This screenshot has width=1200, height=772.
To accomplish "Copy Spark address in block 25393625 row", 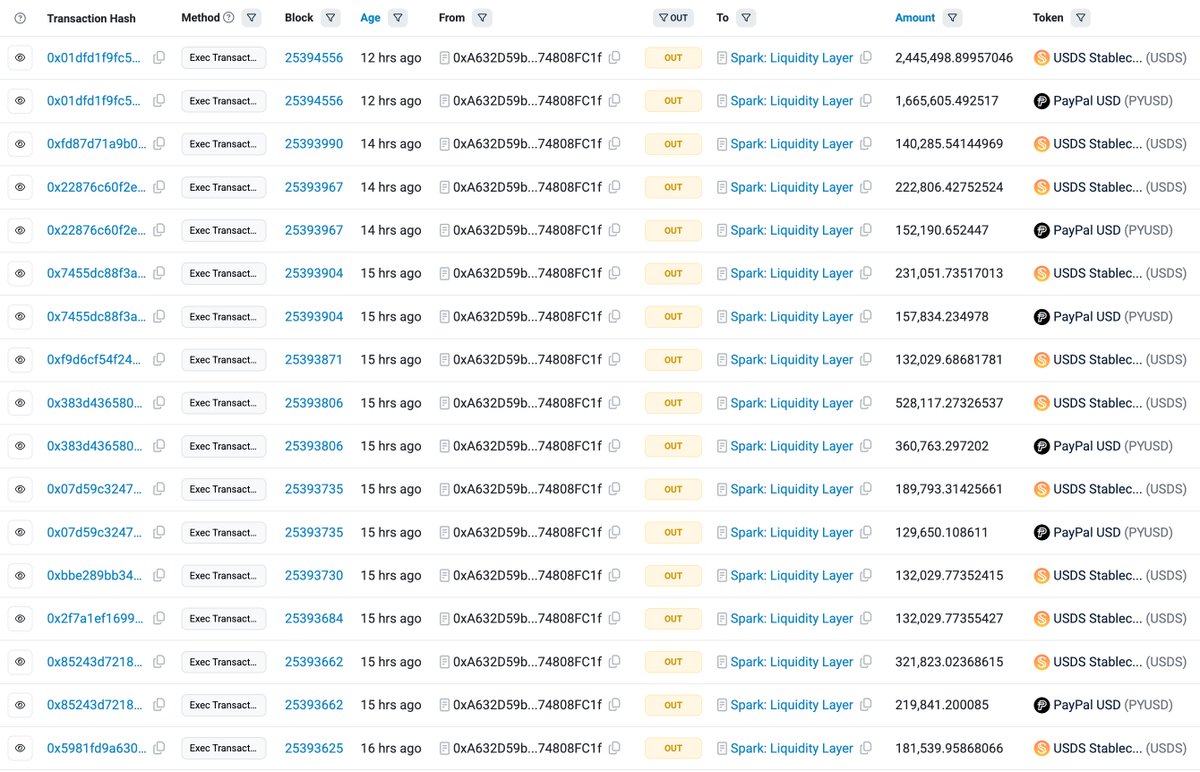I will 866,748.
